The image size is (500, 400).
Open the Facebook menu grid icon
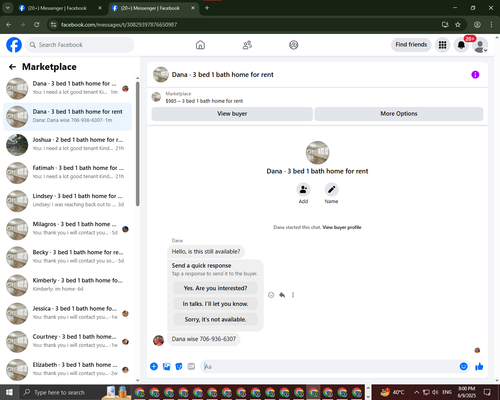442,45
